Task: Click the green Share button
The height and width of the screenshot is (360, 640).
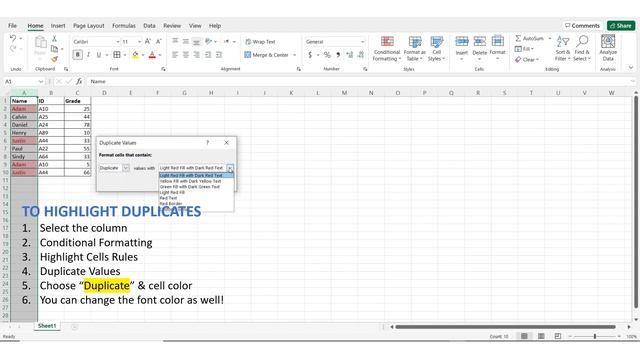Action: pyautogui.click(x=621, y=25)
